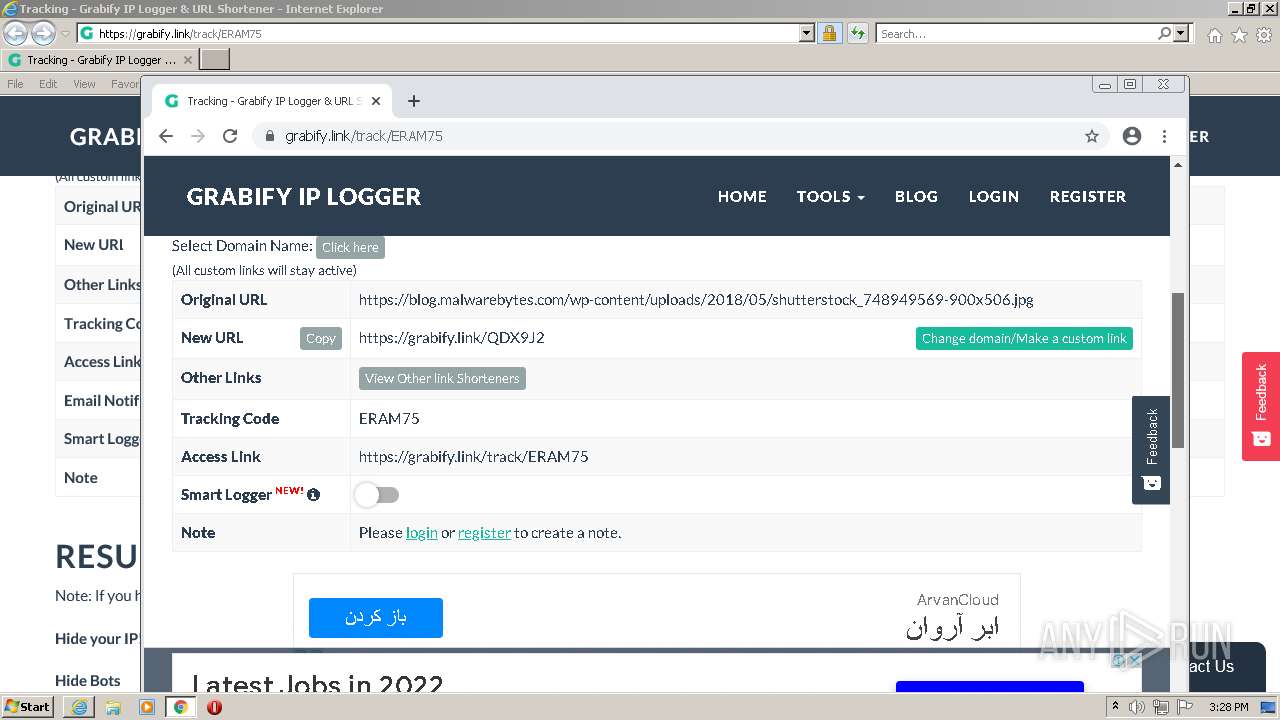The image size is (1280, 720).
Task: Click the 'Click here' domain button
Action: [350, 247]
